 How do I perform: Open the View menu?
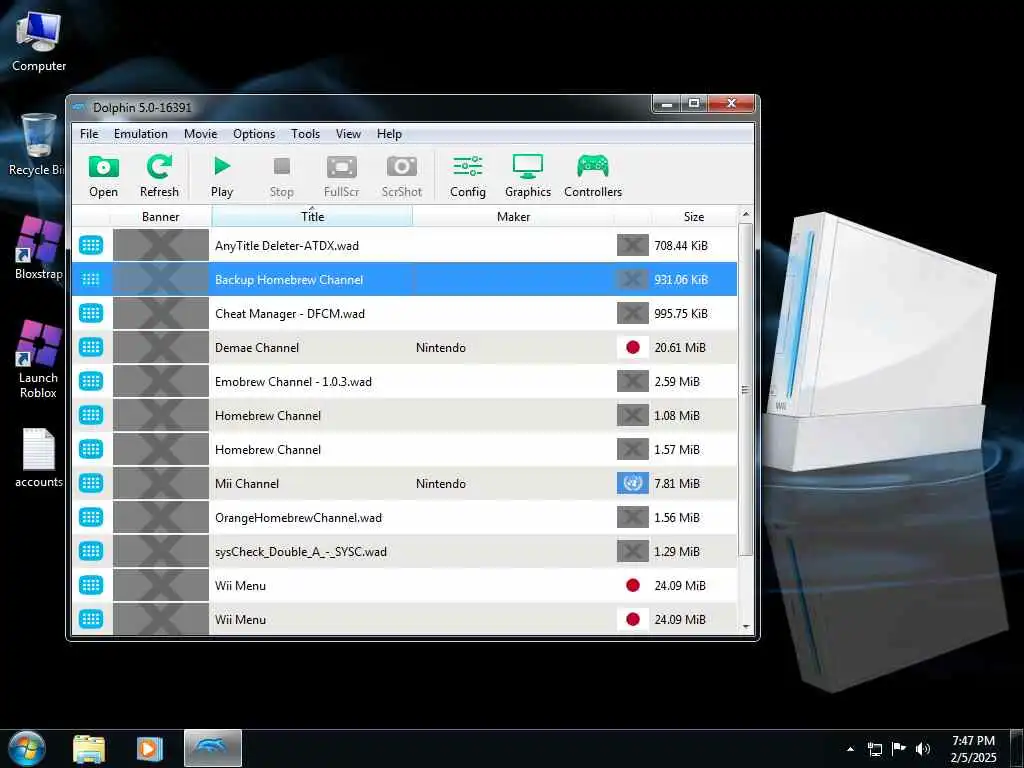348,134
